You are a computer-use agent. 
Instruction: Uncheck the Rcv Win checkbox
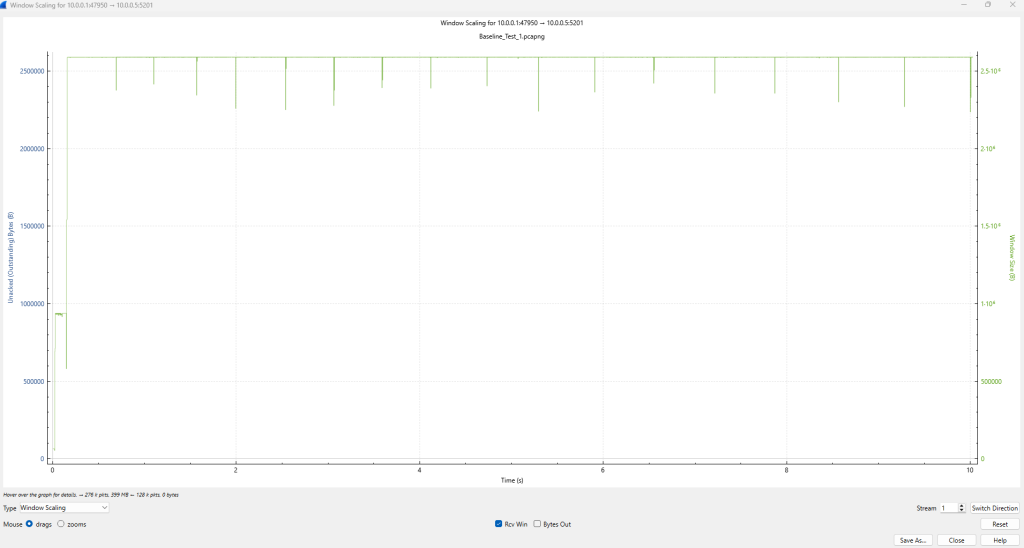coord(499,524)
